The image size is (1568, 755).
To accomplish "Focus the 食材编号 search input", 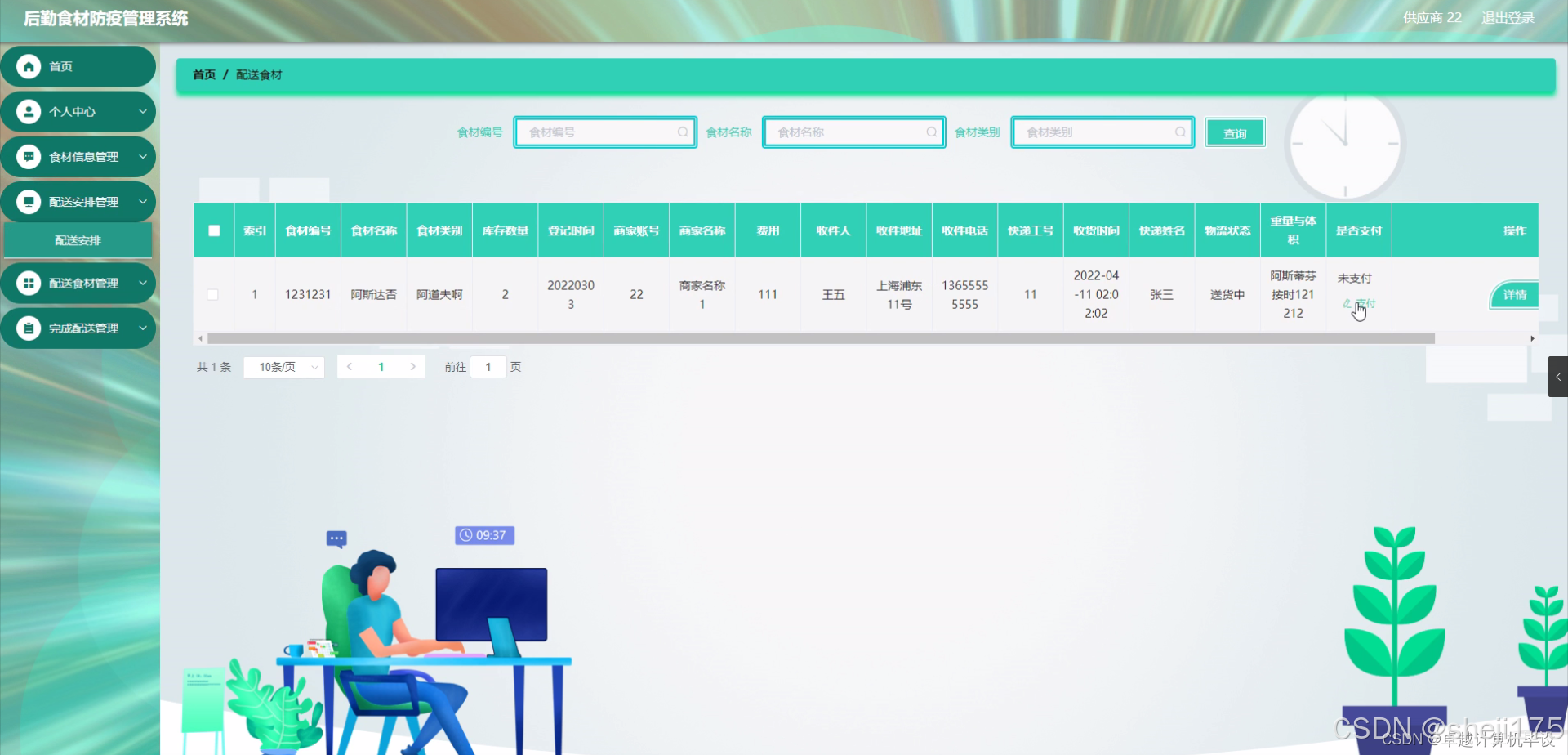I will (605, 132).
